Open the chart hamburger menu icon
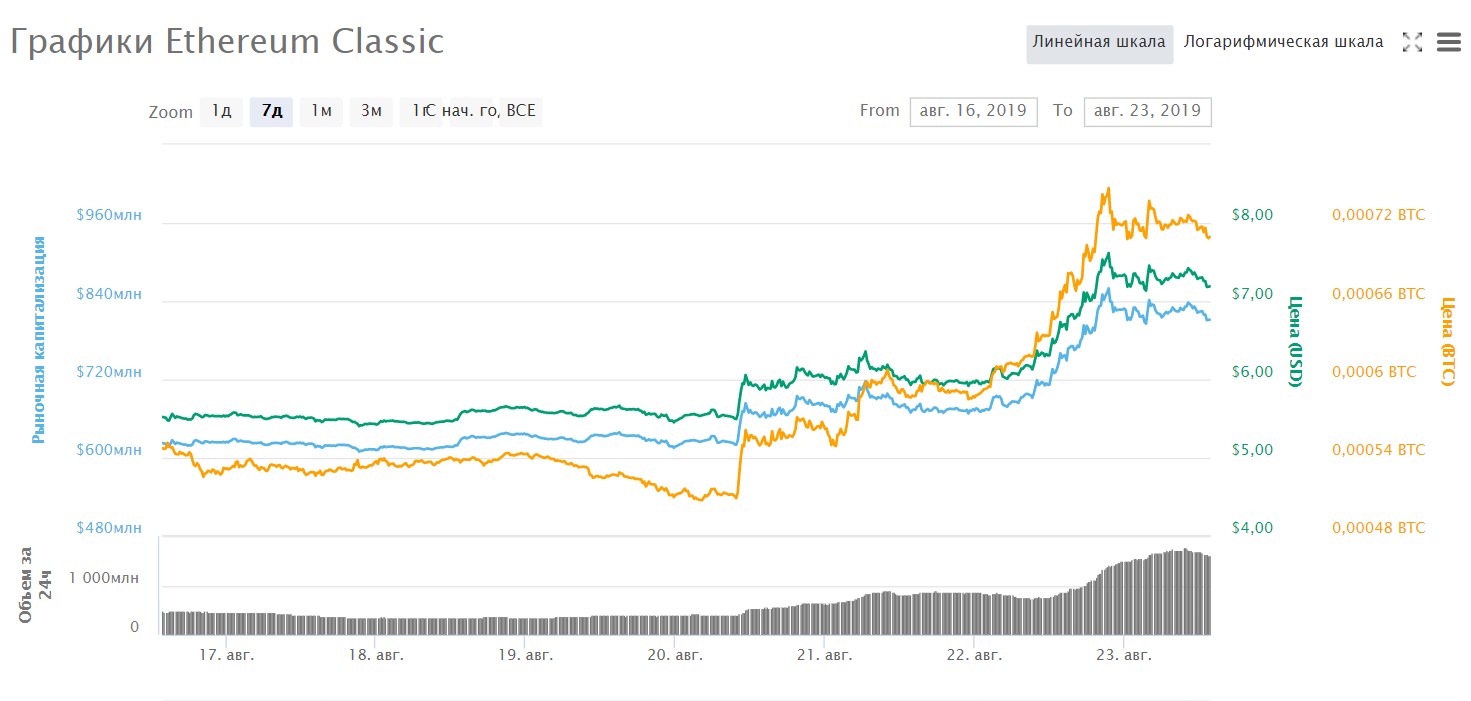This screenshot has width=1471, height=701. (1448, 42)
